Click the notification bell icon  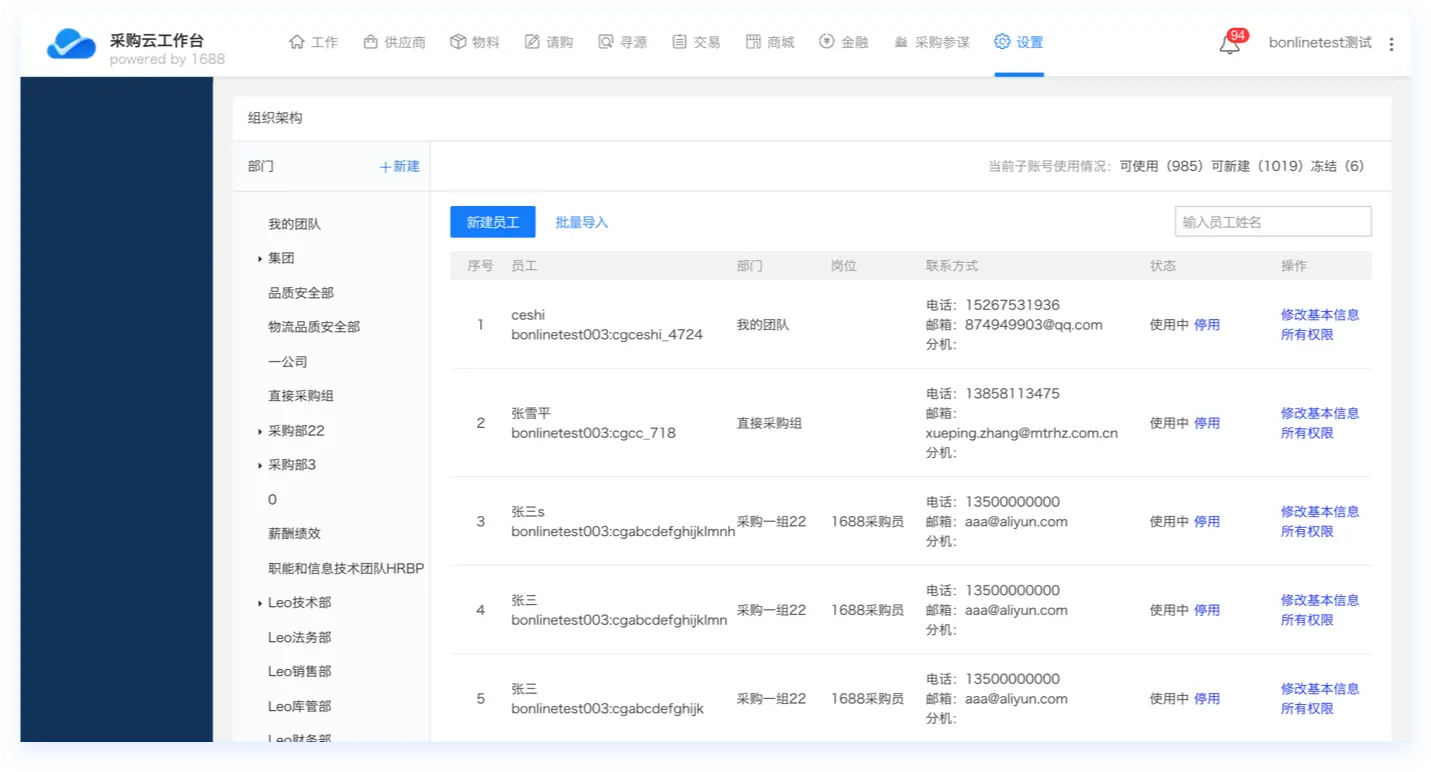coord(1229,44)
